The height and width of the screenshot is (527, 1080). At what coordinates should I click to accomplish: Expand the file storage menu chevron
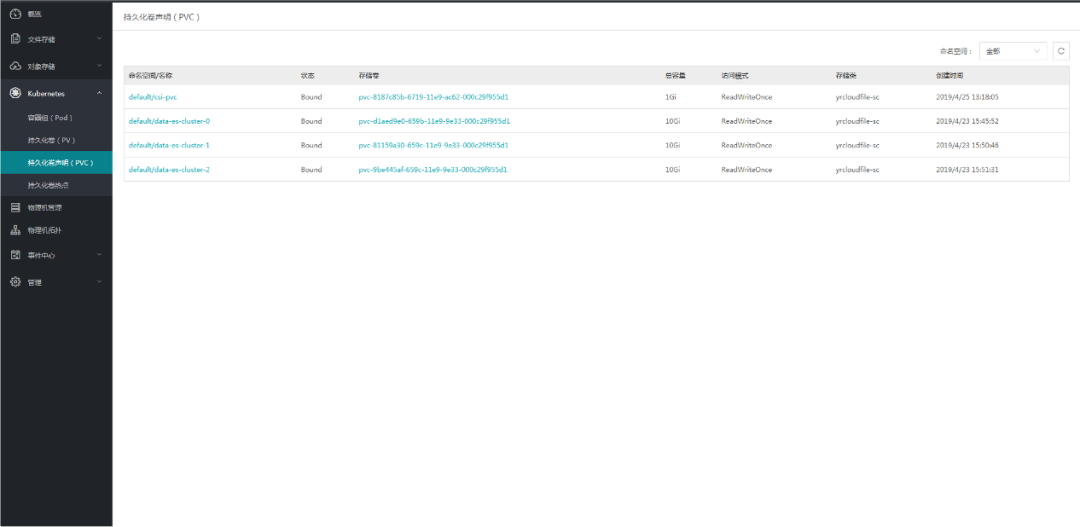tap(99, 39)
